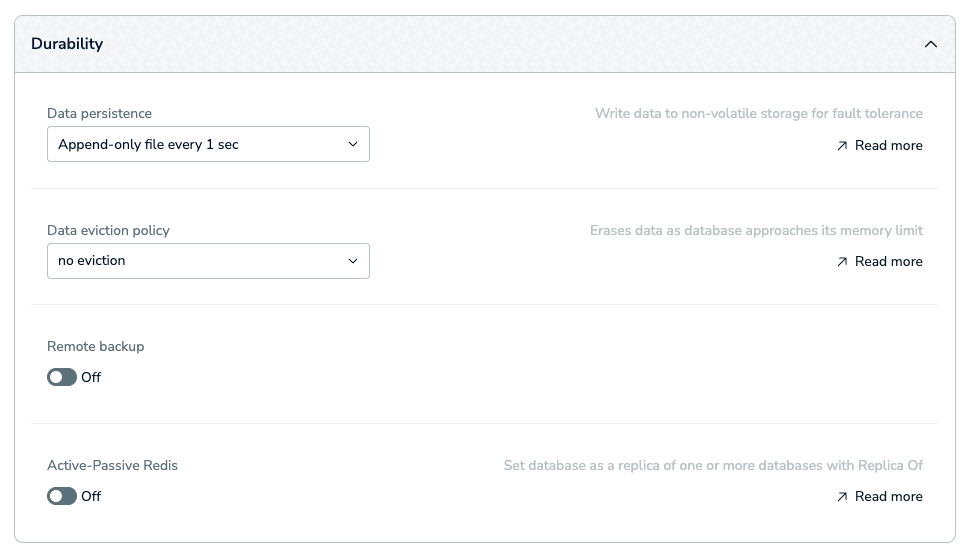Collapse the Durability section chevron
This screenshot has width=975, height=557.
[x=930, y=44]
